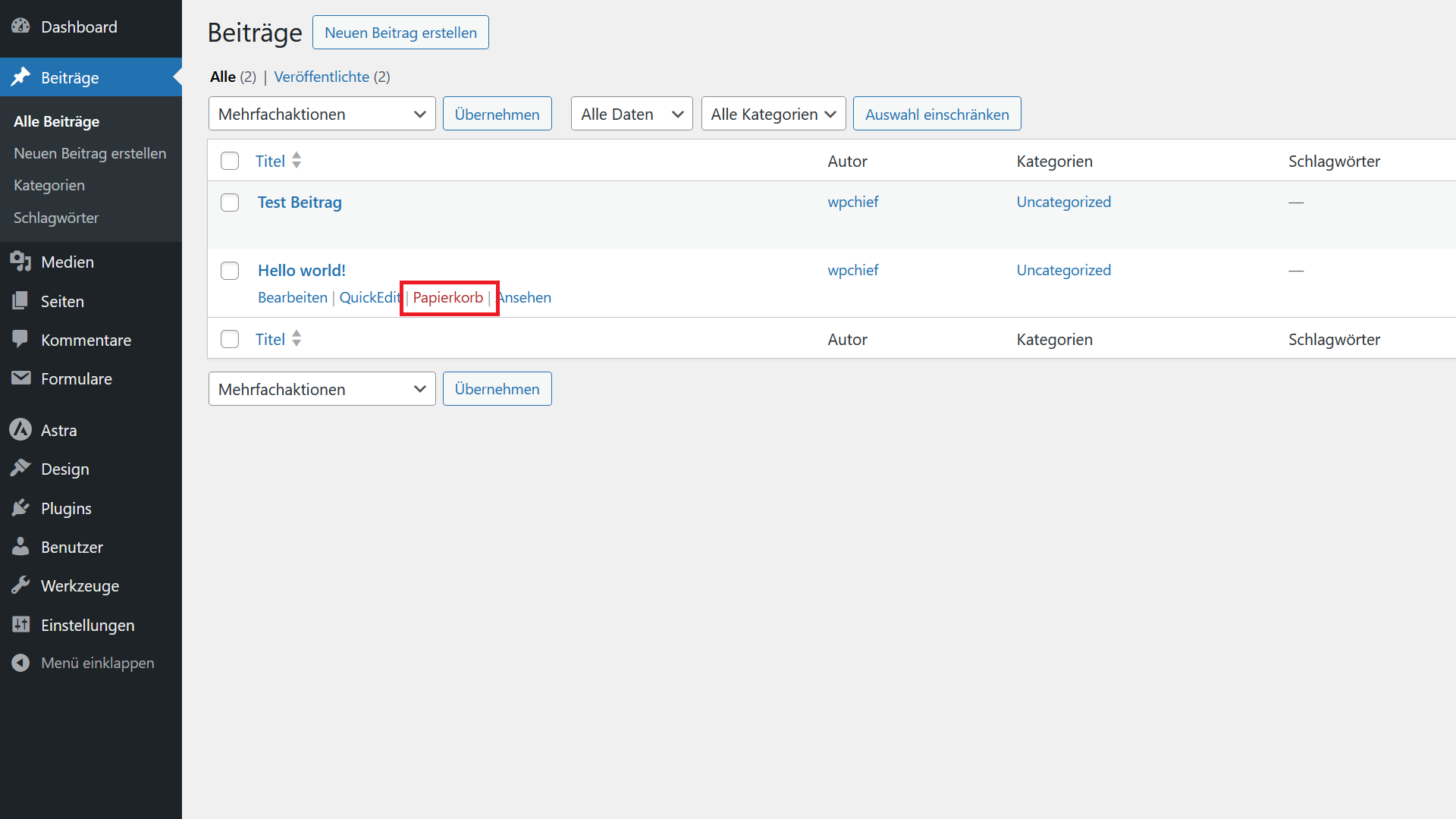Click the Design paintbrush icon
Viewport: 1456px width, 819px height.
tap(20, 469)
